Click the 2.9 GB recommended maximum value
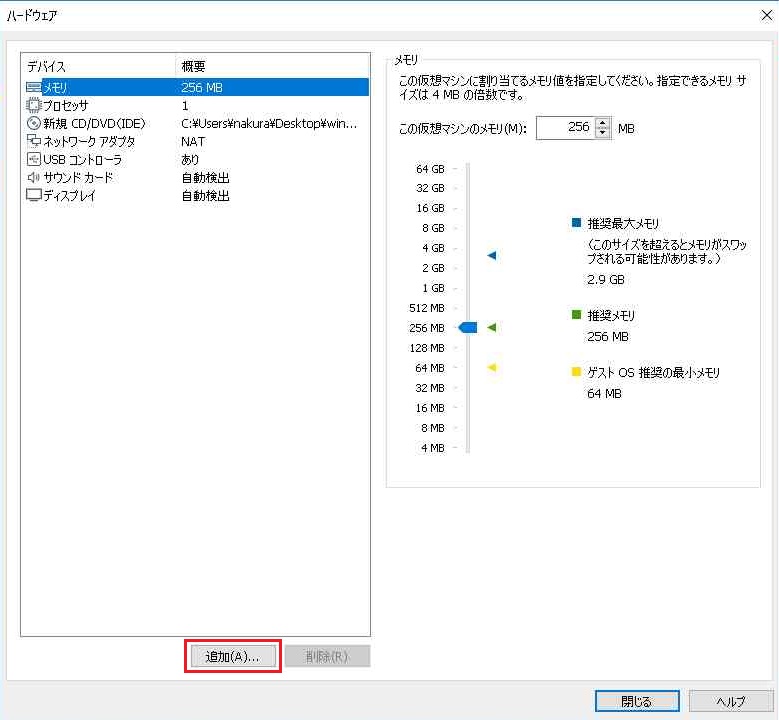Image resolution: width=779 pixels, height=720 pixels. 606,279
